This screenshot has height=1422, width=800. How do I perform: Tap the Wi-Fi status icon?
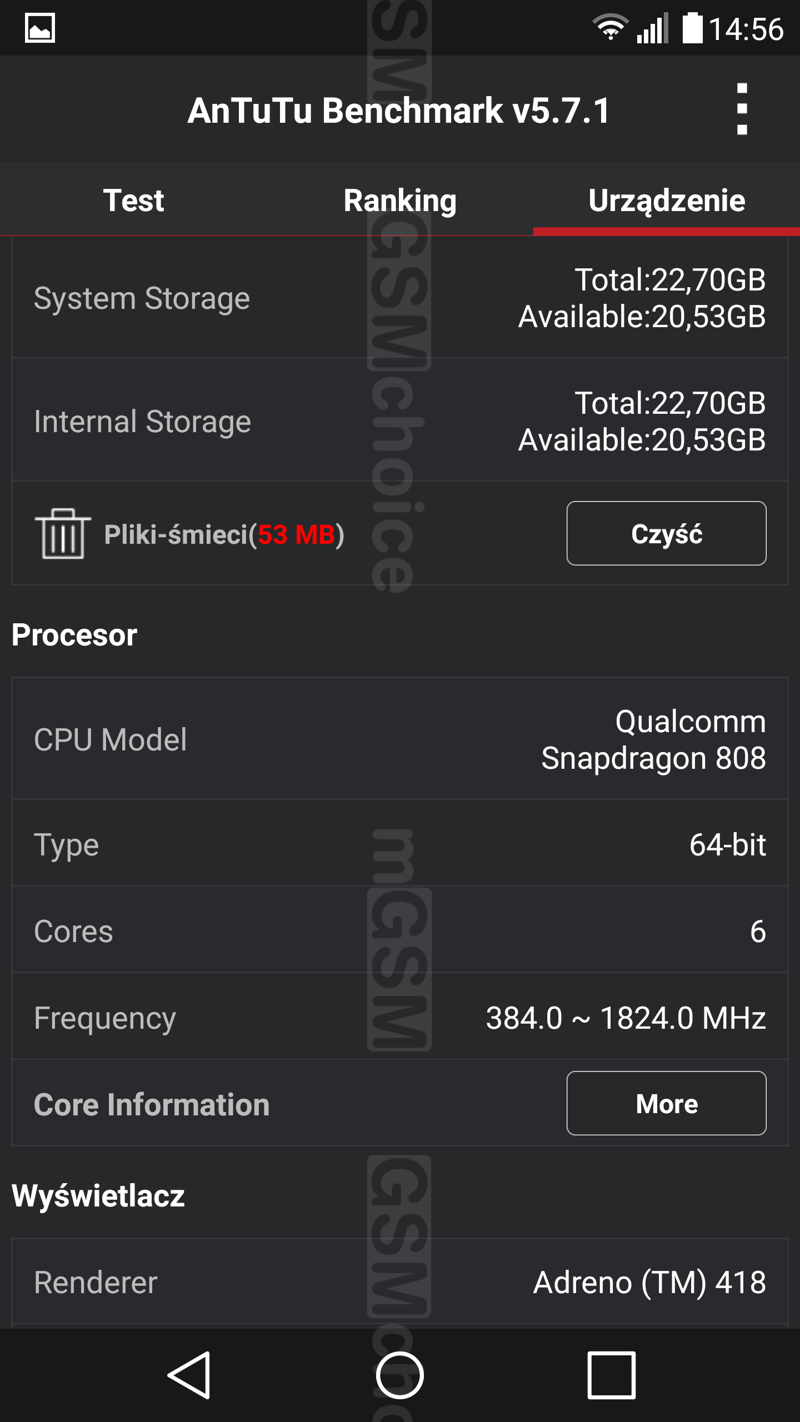[x=610, y=28]
